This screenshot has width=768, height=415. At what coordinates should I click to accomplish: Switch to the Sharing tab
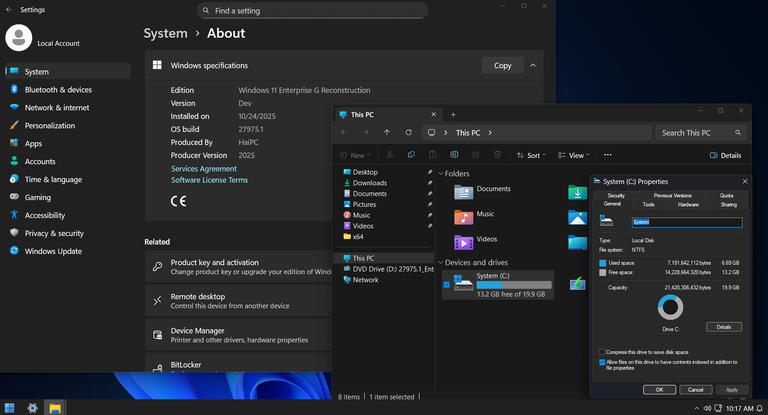point(728,204)
